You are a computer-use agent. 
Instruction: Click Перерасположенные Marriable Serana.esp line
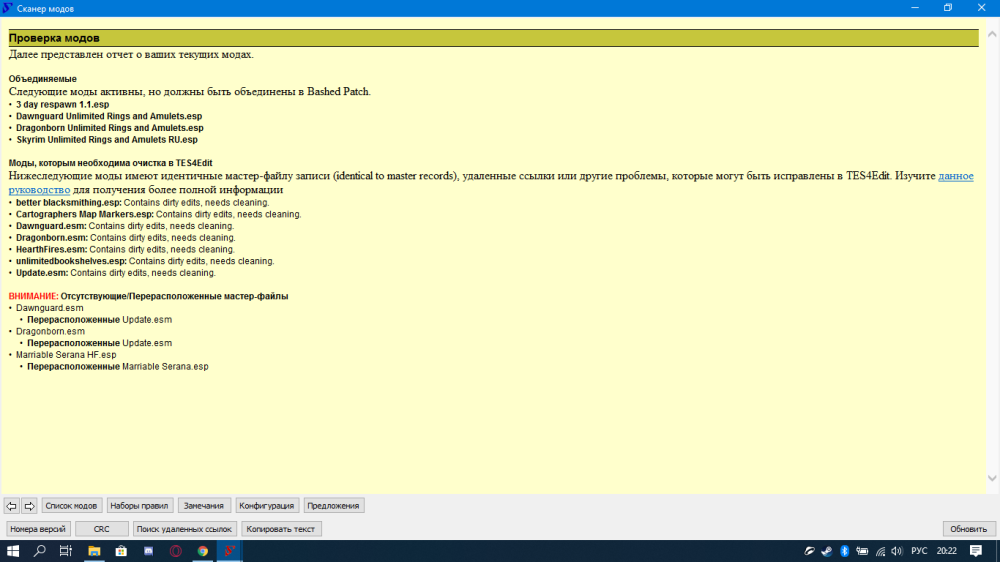point(118,366)
